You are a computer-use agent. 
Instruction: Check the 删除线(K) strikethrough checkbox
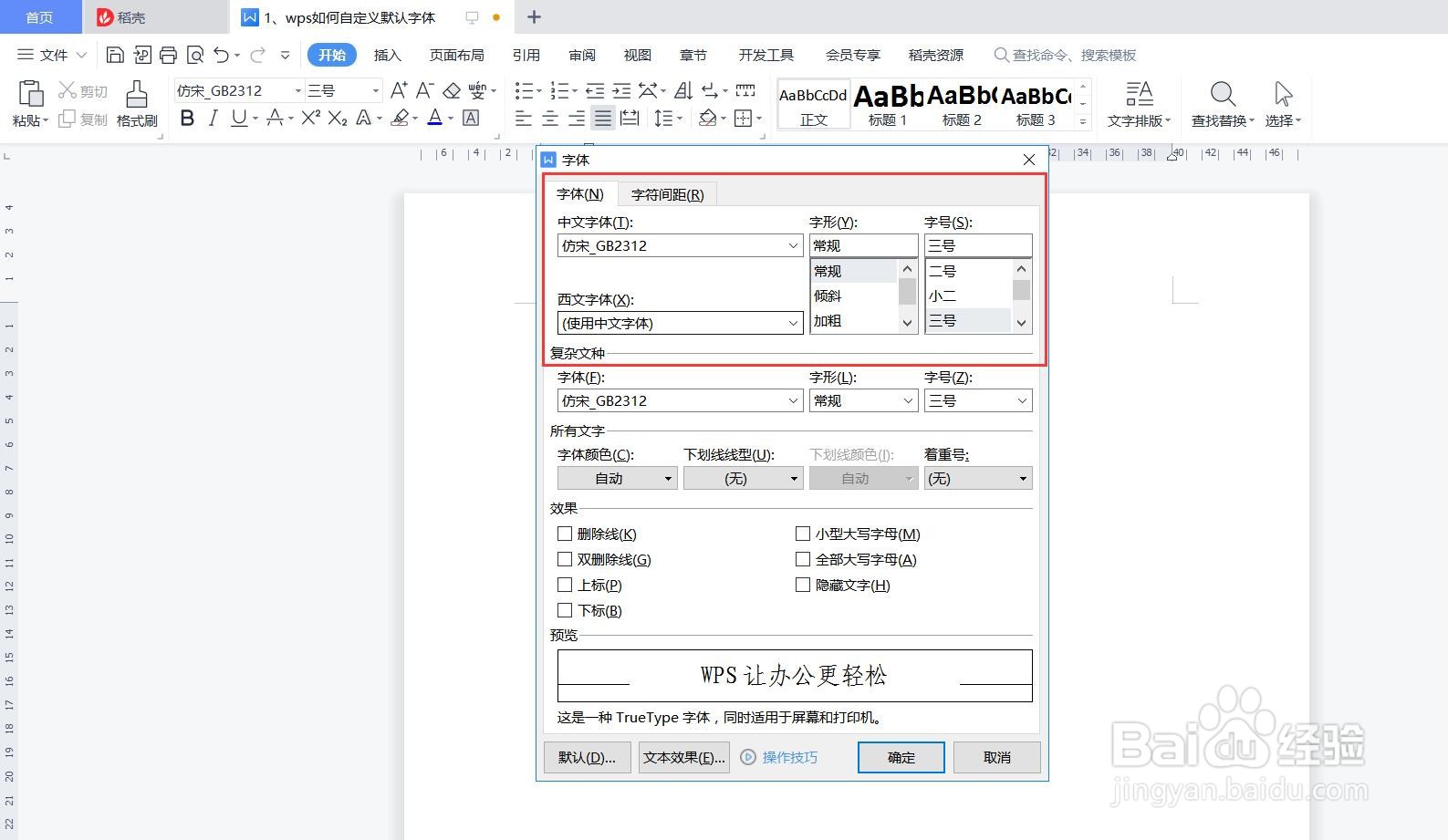(x=565, y=534)
